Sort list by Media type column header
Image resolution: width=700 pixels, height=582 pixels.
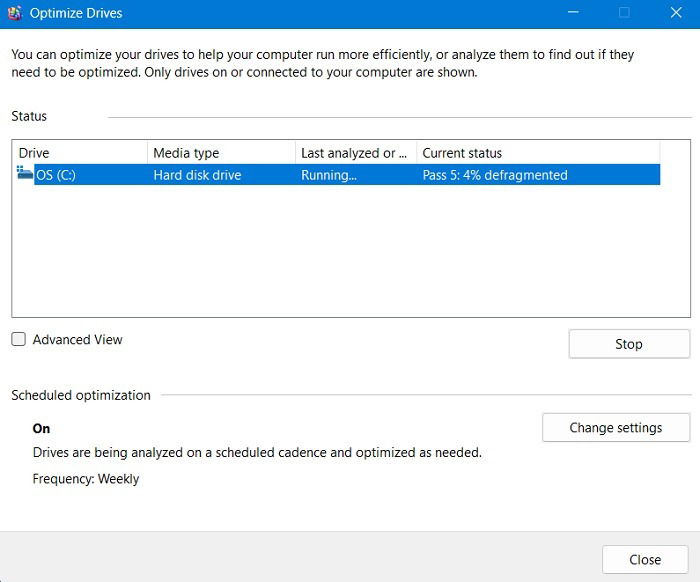[221, 153]
